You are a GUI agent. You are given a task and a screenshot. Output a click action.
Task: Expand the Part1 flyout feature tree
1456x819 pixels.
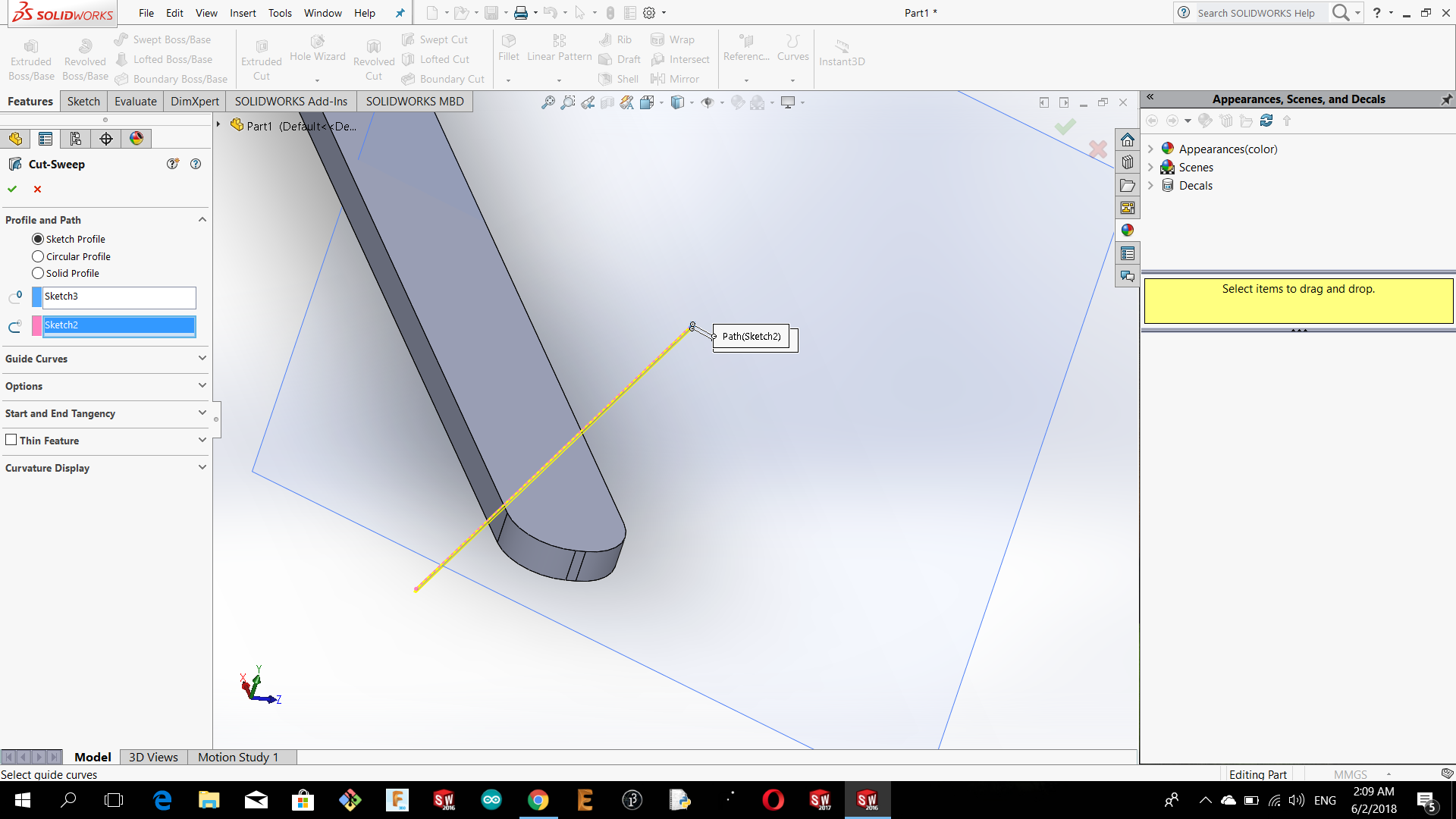(x=218, y=124)
